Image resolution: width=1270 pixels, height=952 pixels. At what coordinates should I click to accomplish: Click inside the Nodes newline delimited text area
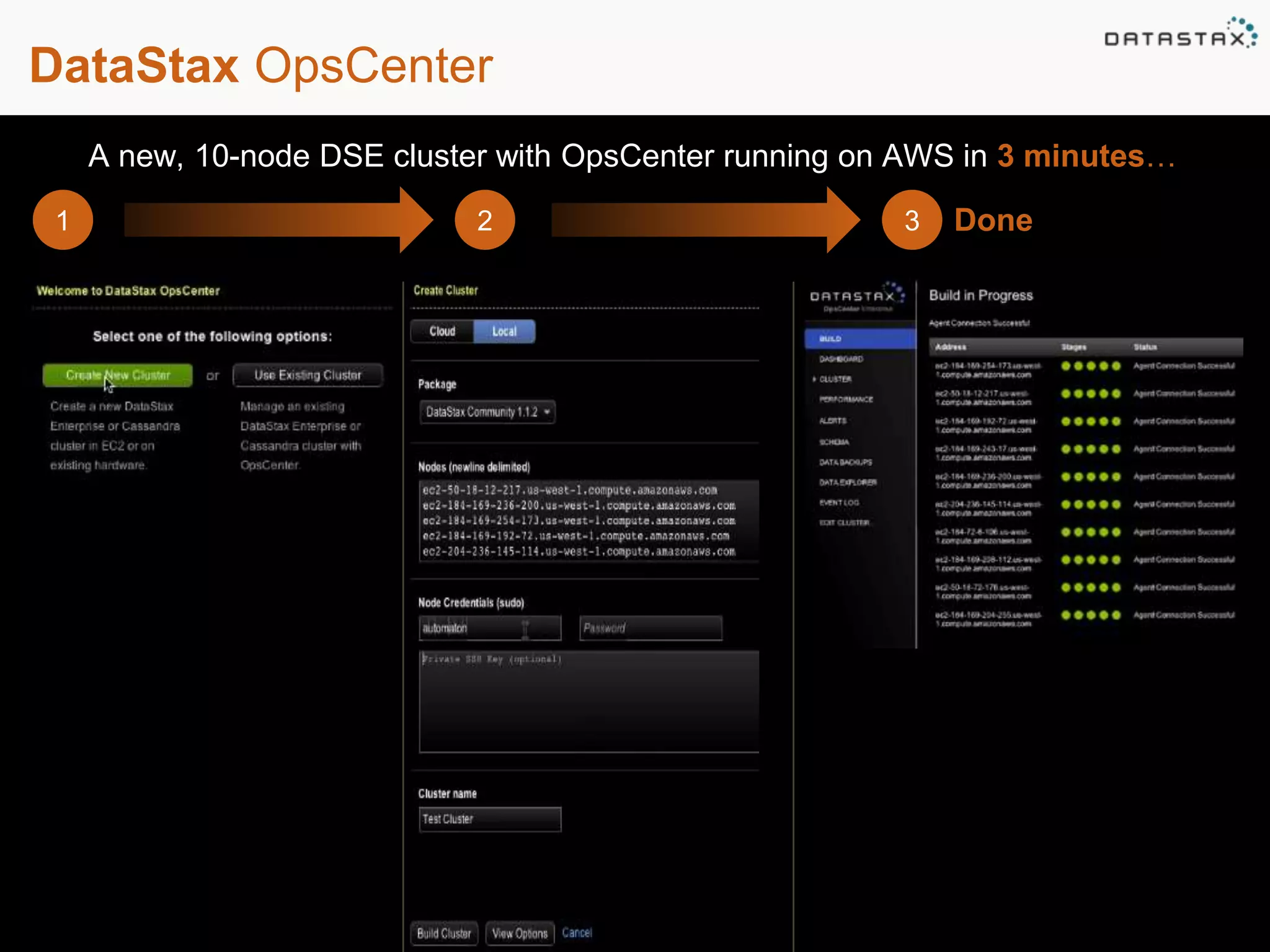(589, 521)
